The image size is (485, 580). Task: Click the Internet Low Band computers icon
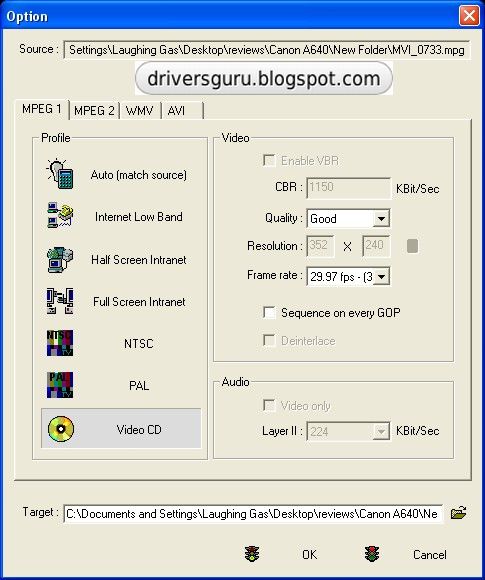(x=60, y=215)
